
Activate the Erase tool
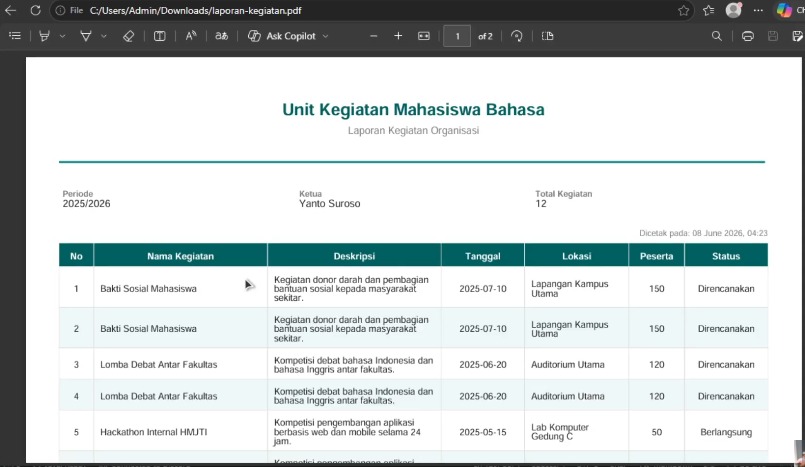[x=128, y=36]
